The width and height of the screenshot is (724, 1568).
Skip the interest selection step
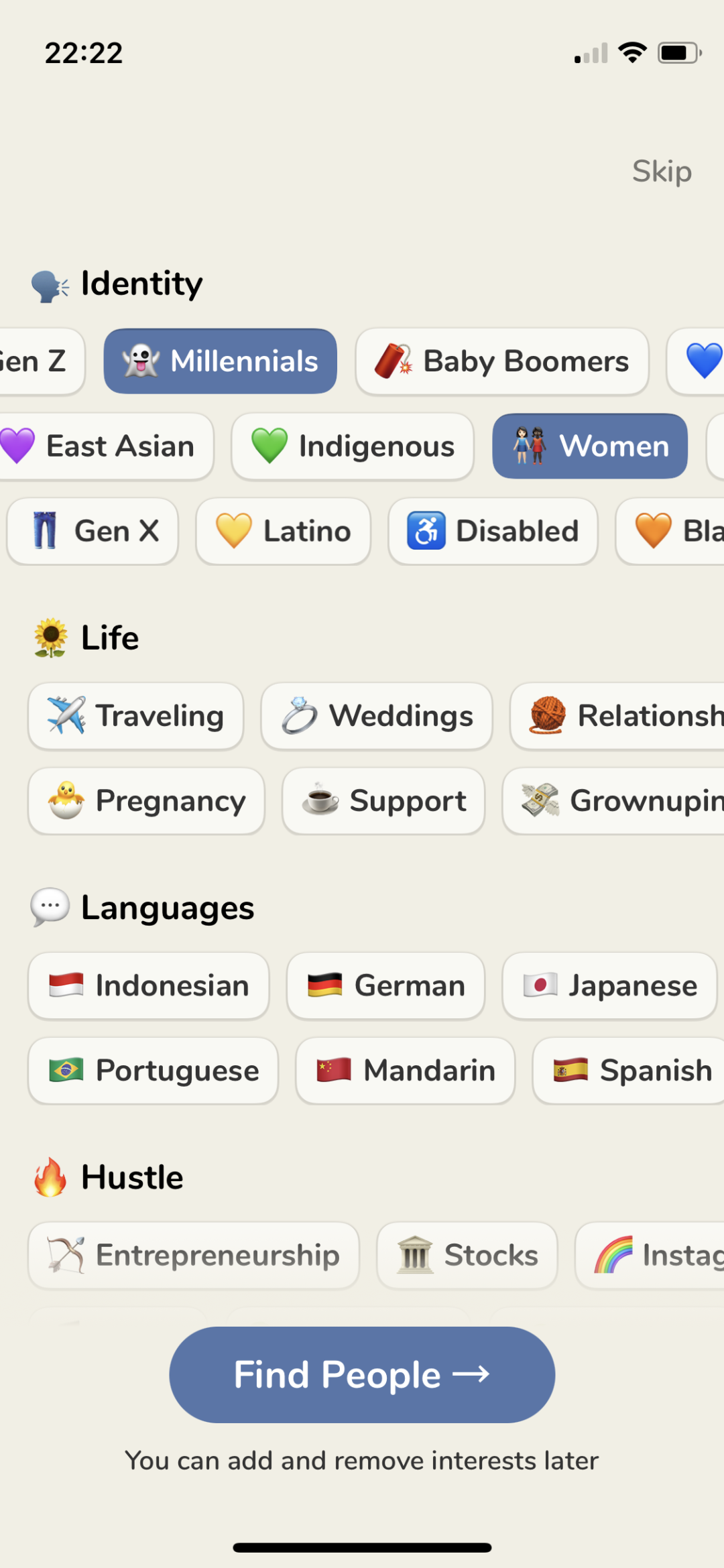[662, 172]
